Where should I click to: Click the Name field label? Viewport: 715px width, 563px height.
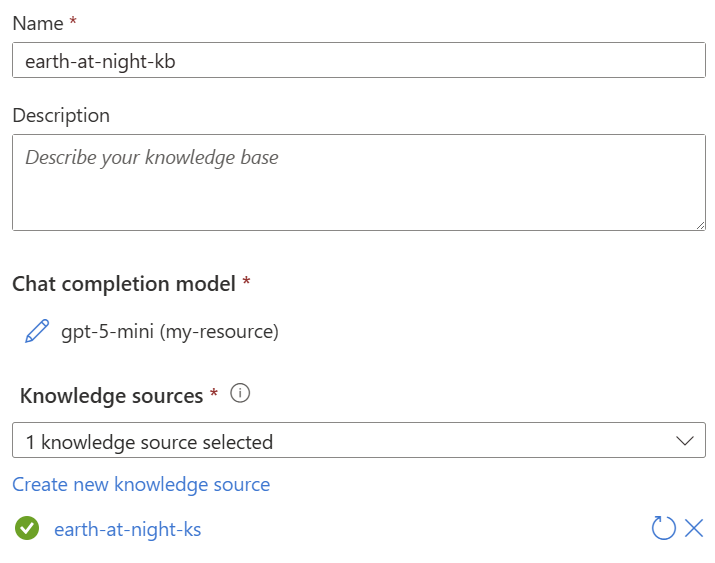pos(38,23)
